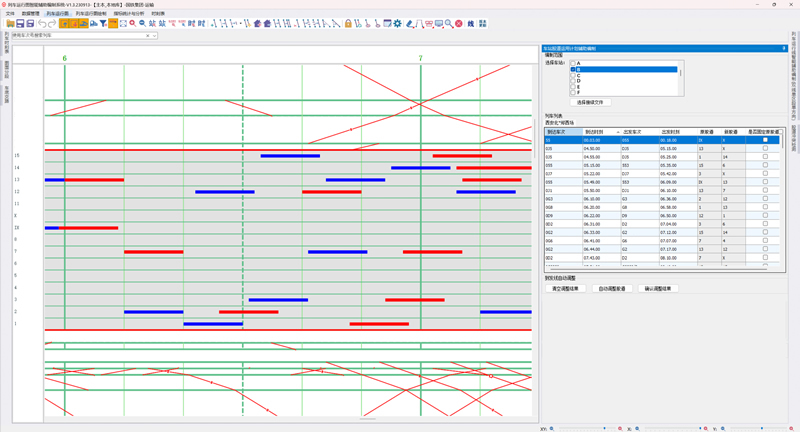Click the save icon in the toolbar
The image size is (800, 432).
pos(20,23)
